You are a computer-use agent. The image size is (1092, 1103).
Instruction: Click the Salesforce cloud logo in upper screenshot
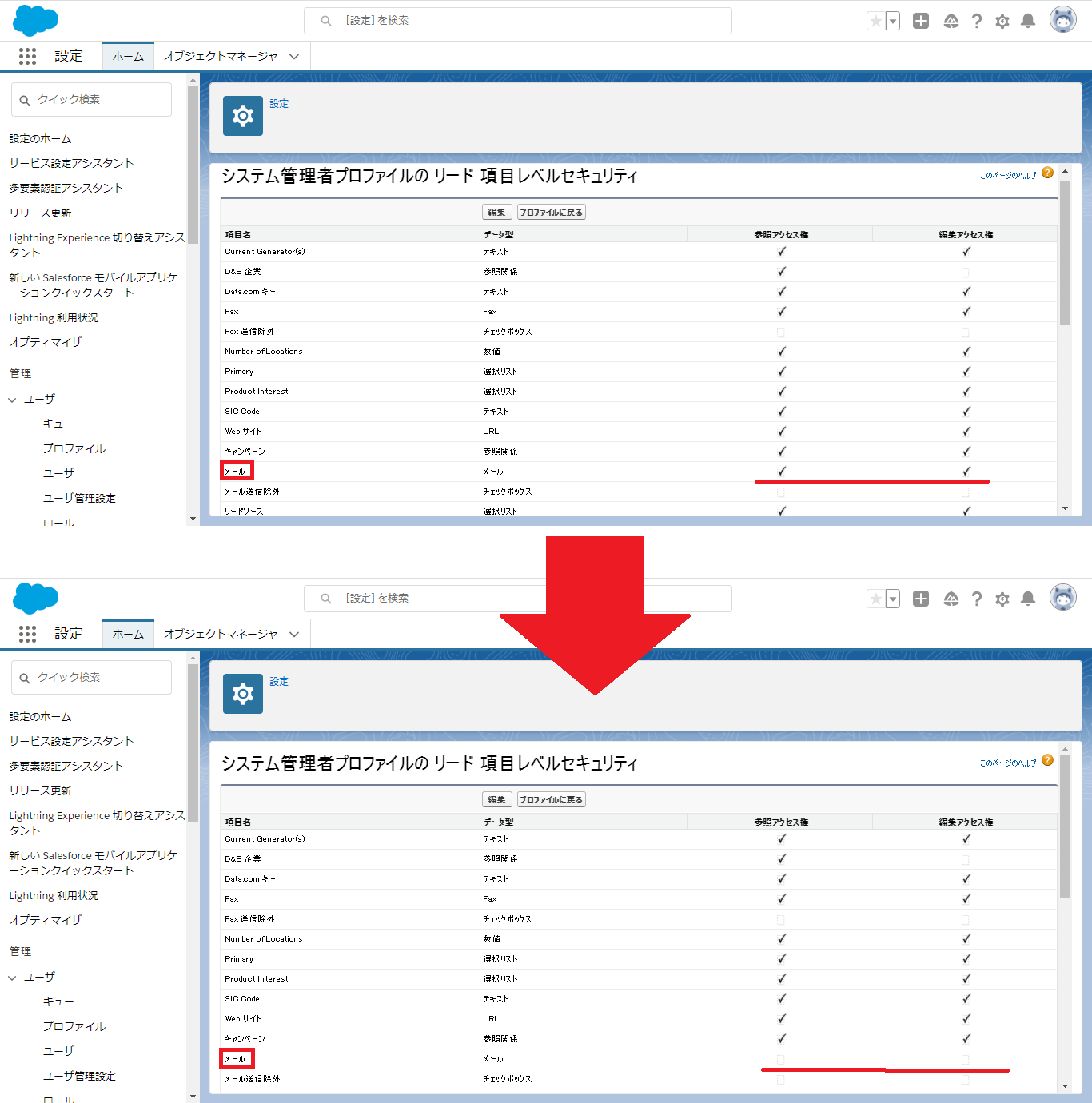pos(36,21)
